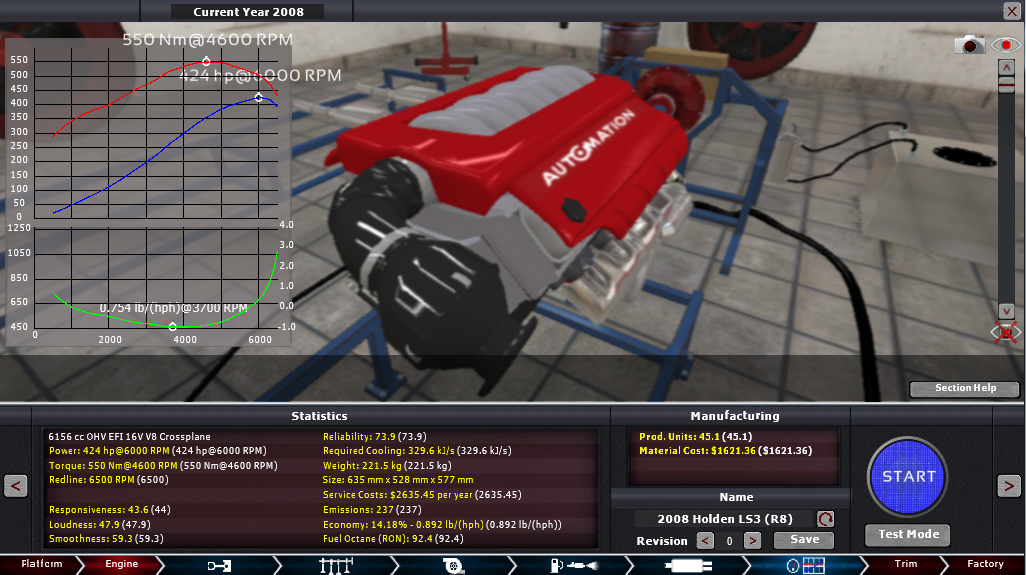Click the Current Year 2008 label
1026x575 pixels.
point(249,12)
